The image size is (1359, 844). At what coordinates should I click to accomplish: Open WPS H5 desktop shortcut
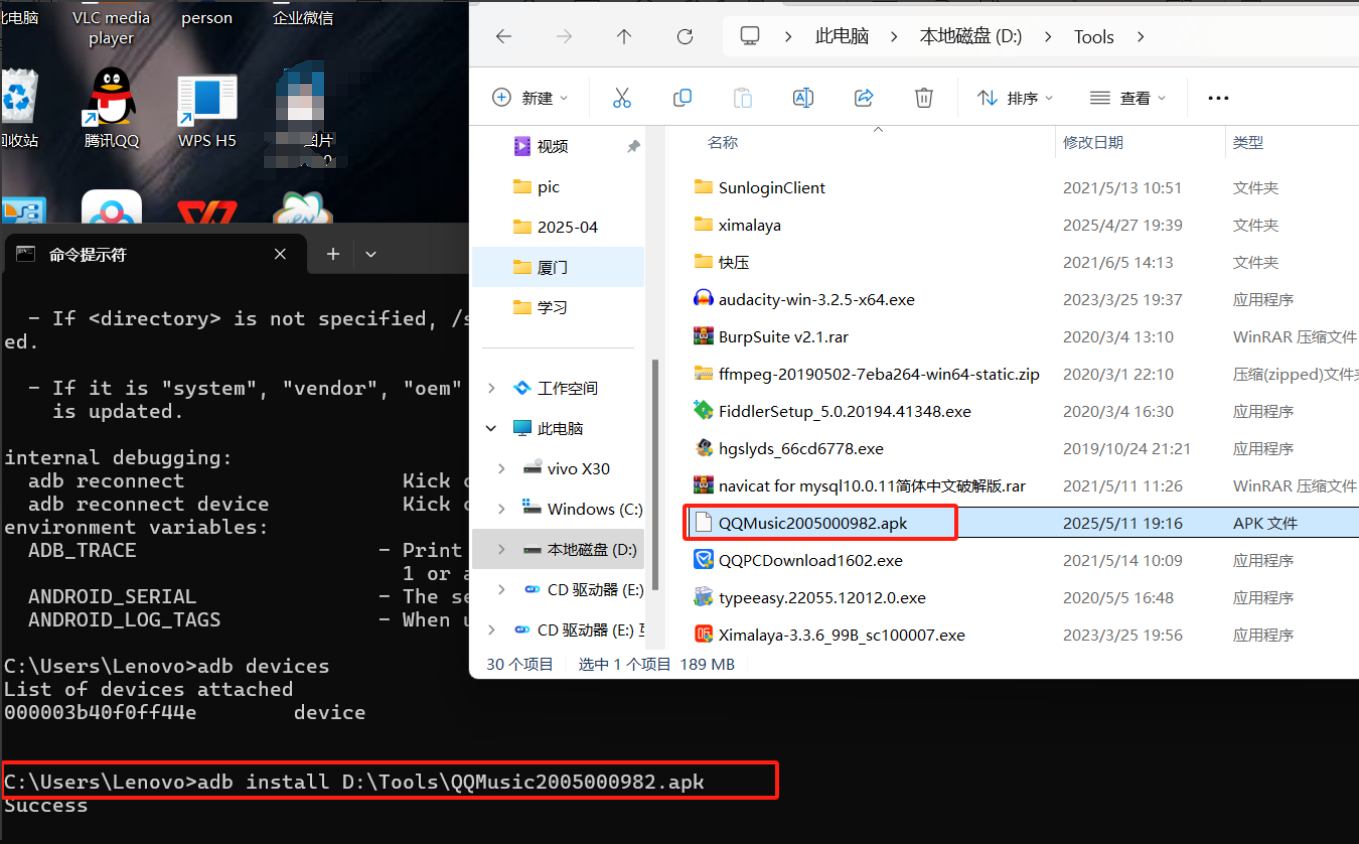(207, 111)
